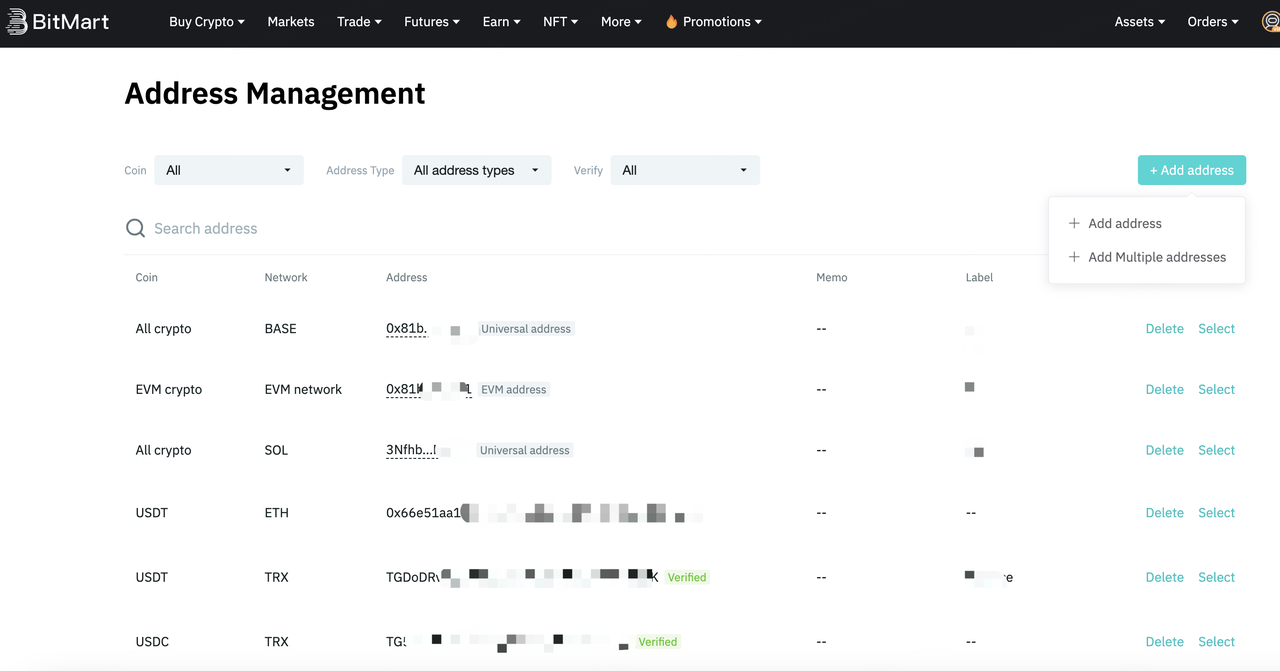The image size is (1280, 671).
Task: Expand the Futures menu
Action: 432,22
